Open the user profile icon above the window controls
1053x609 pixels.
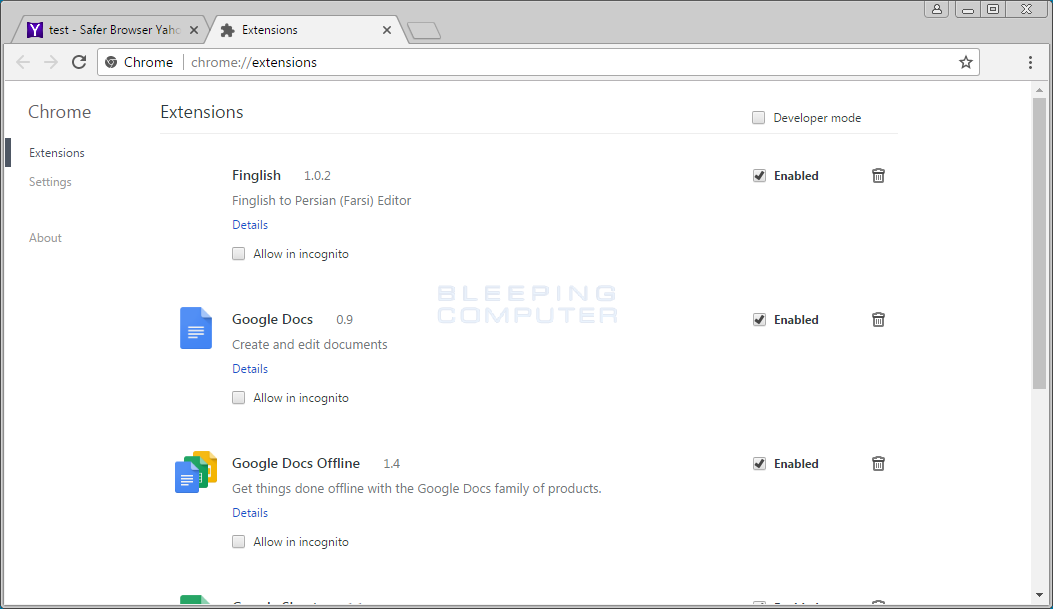pyautogui.click(x=936, y=9)
